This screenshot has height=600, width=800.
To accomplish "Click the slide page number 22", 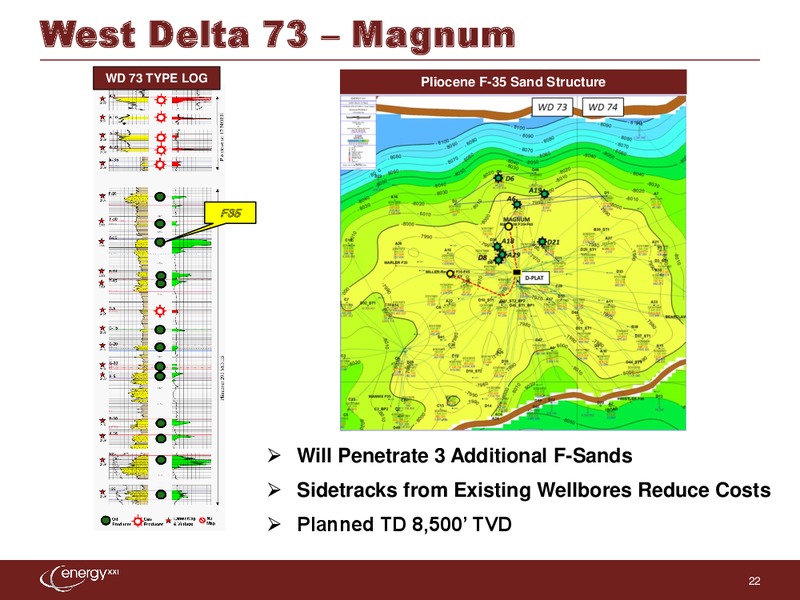I will click(x=754, y=581).
